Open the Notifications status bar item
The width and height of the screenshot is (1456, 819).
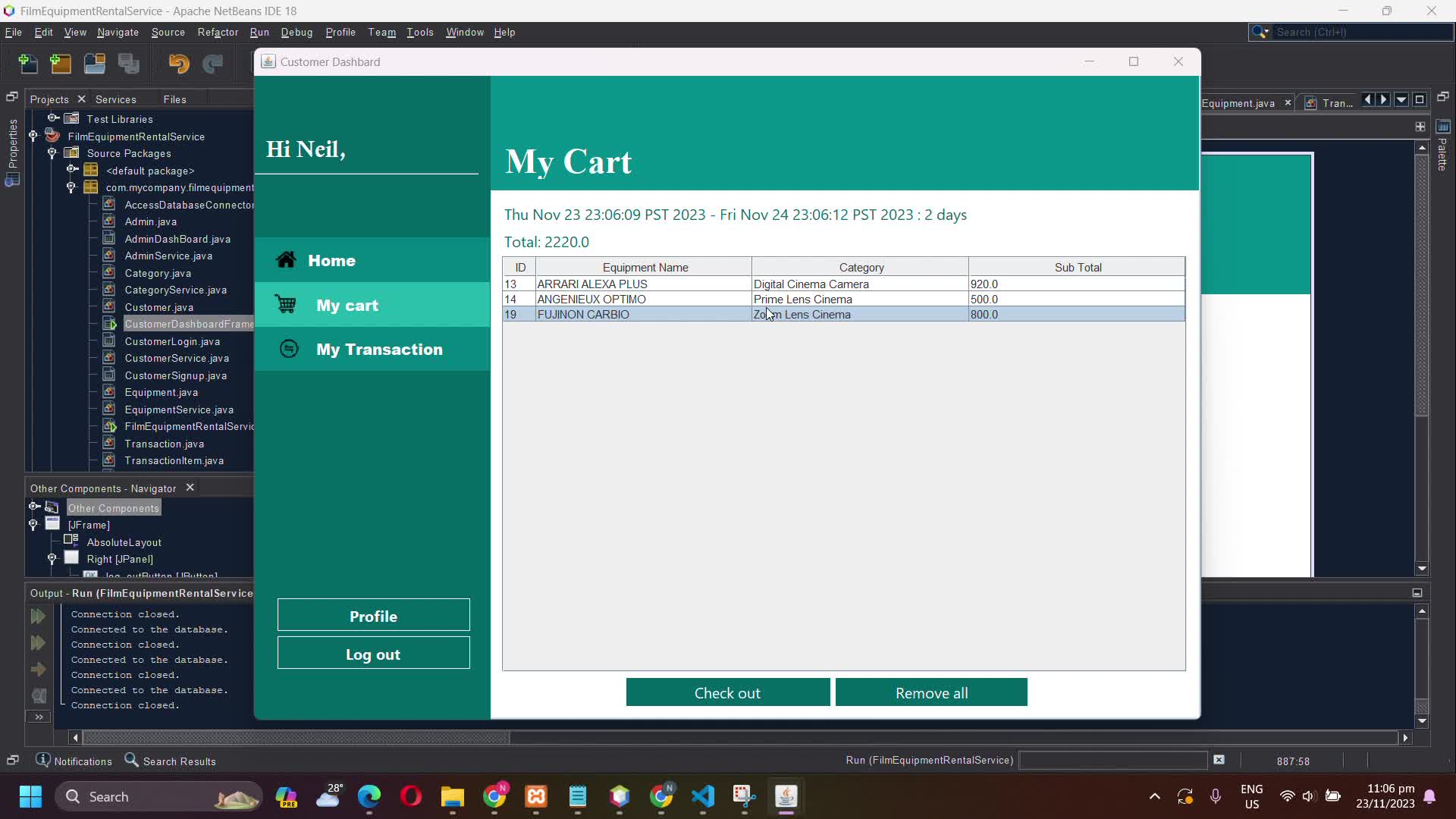click(74, 761)
